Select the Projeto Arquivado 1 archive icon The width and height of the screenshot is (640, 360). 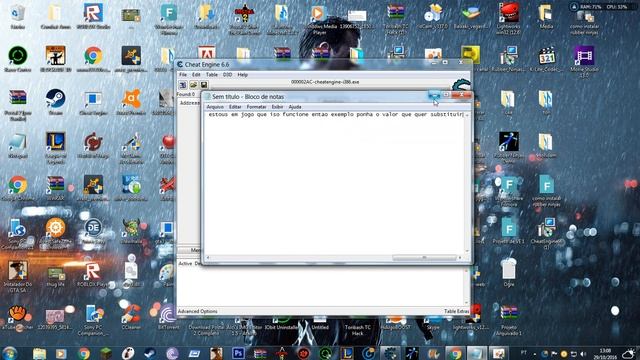(509, 320)
